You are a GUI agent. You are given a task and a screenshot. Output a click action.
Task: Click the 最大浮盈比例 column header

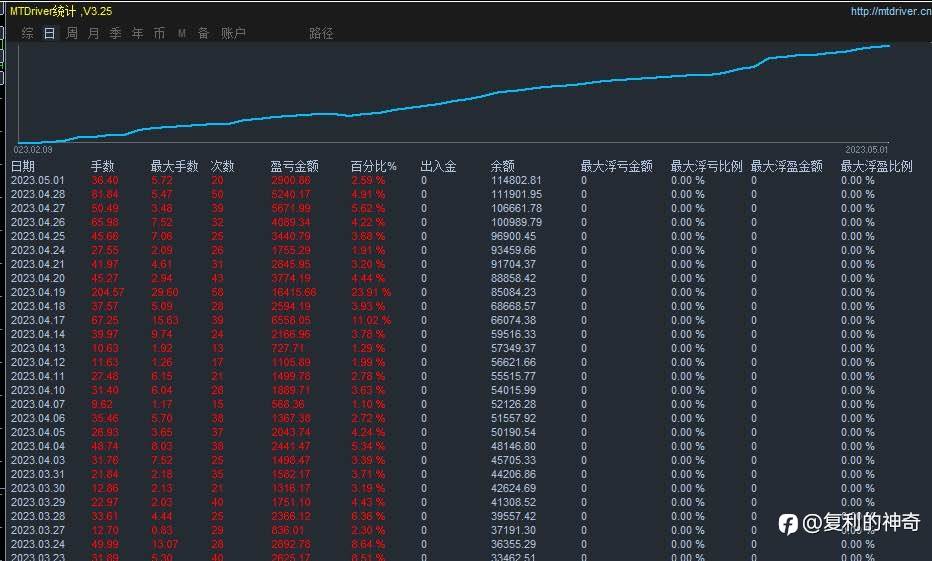tap(876, 166)
